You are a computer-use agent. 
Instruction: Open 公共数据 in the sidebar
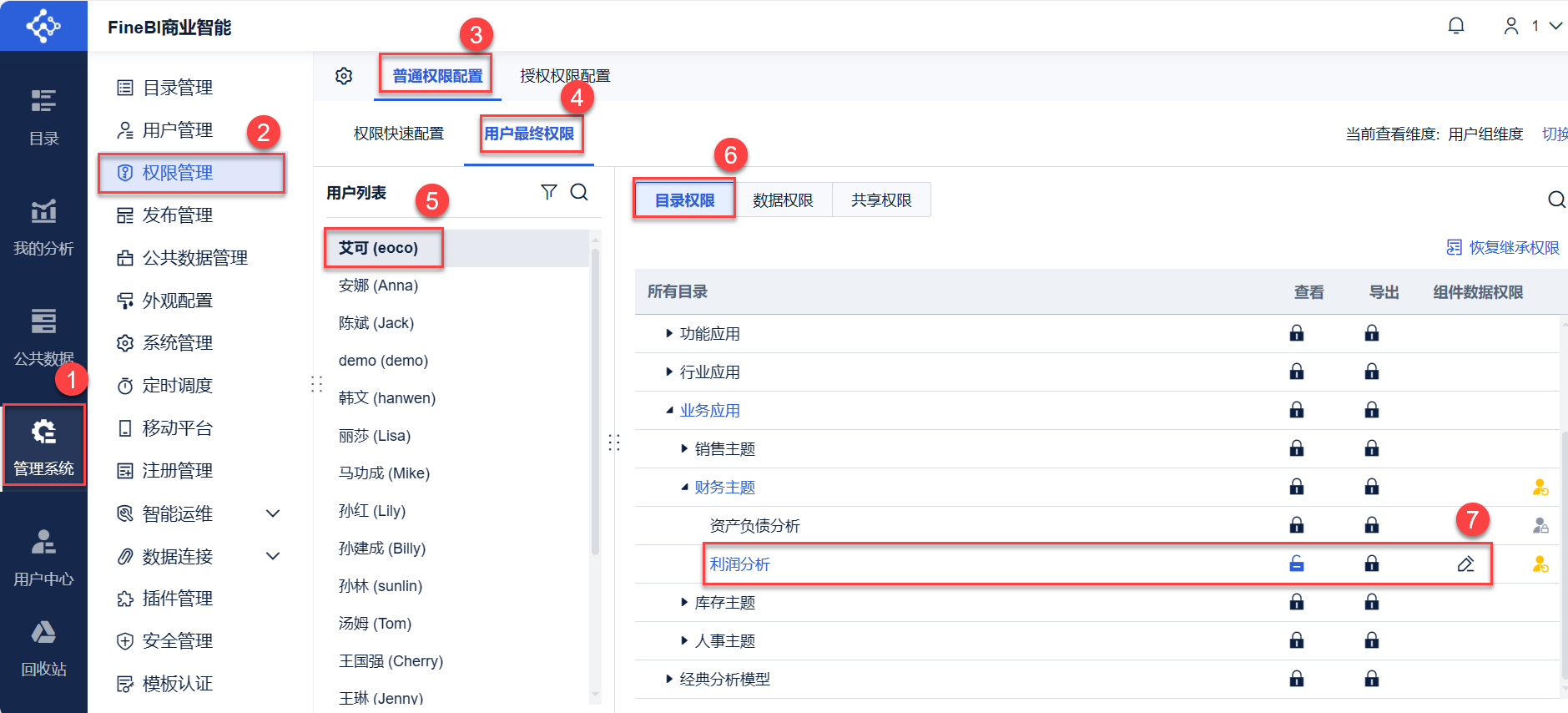[43, 336]
